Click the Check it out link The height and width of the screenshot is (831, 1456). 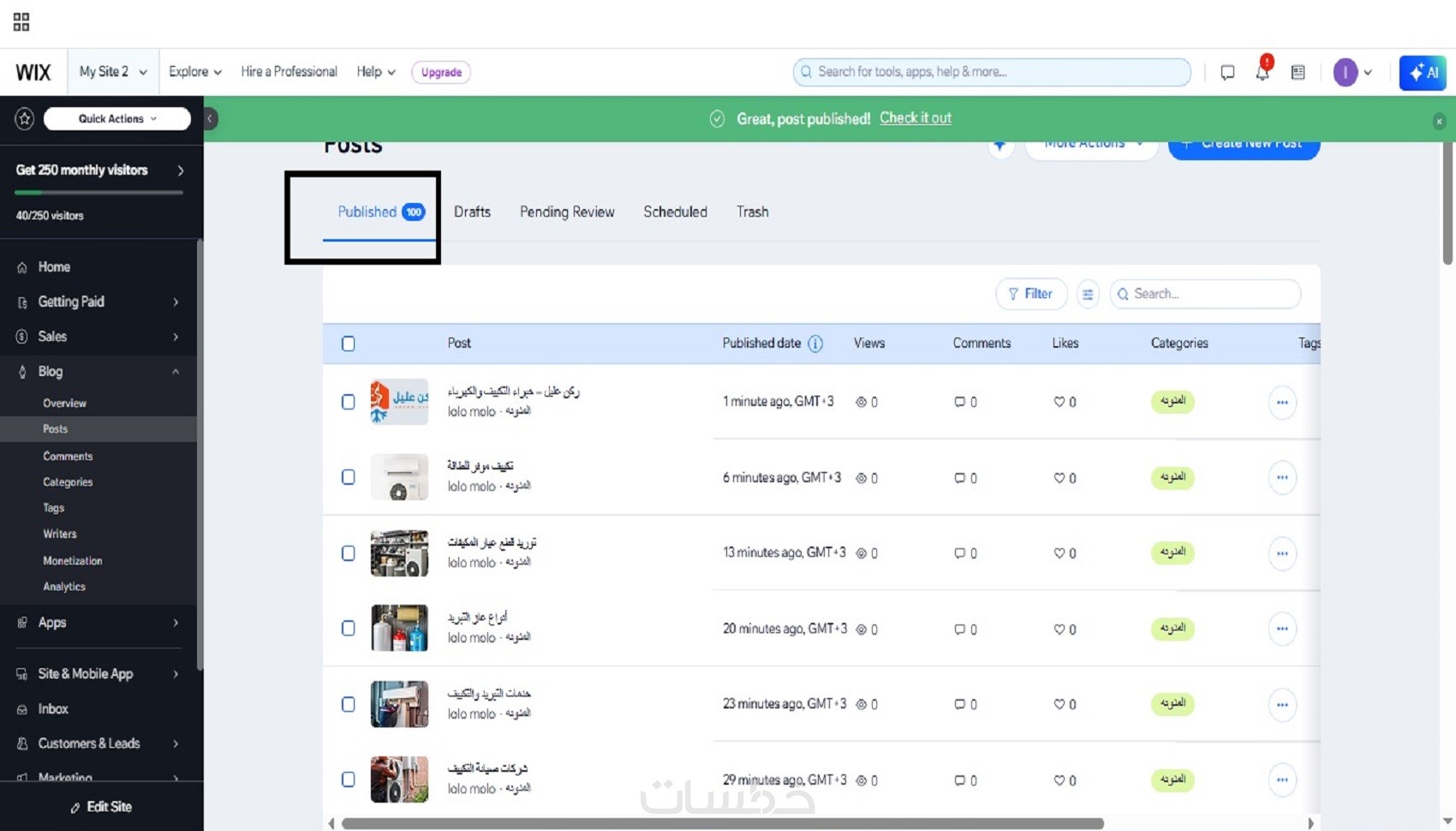[915, 118]
